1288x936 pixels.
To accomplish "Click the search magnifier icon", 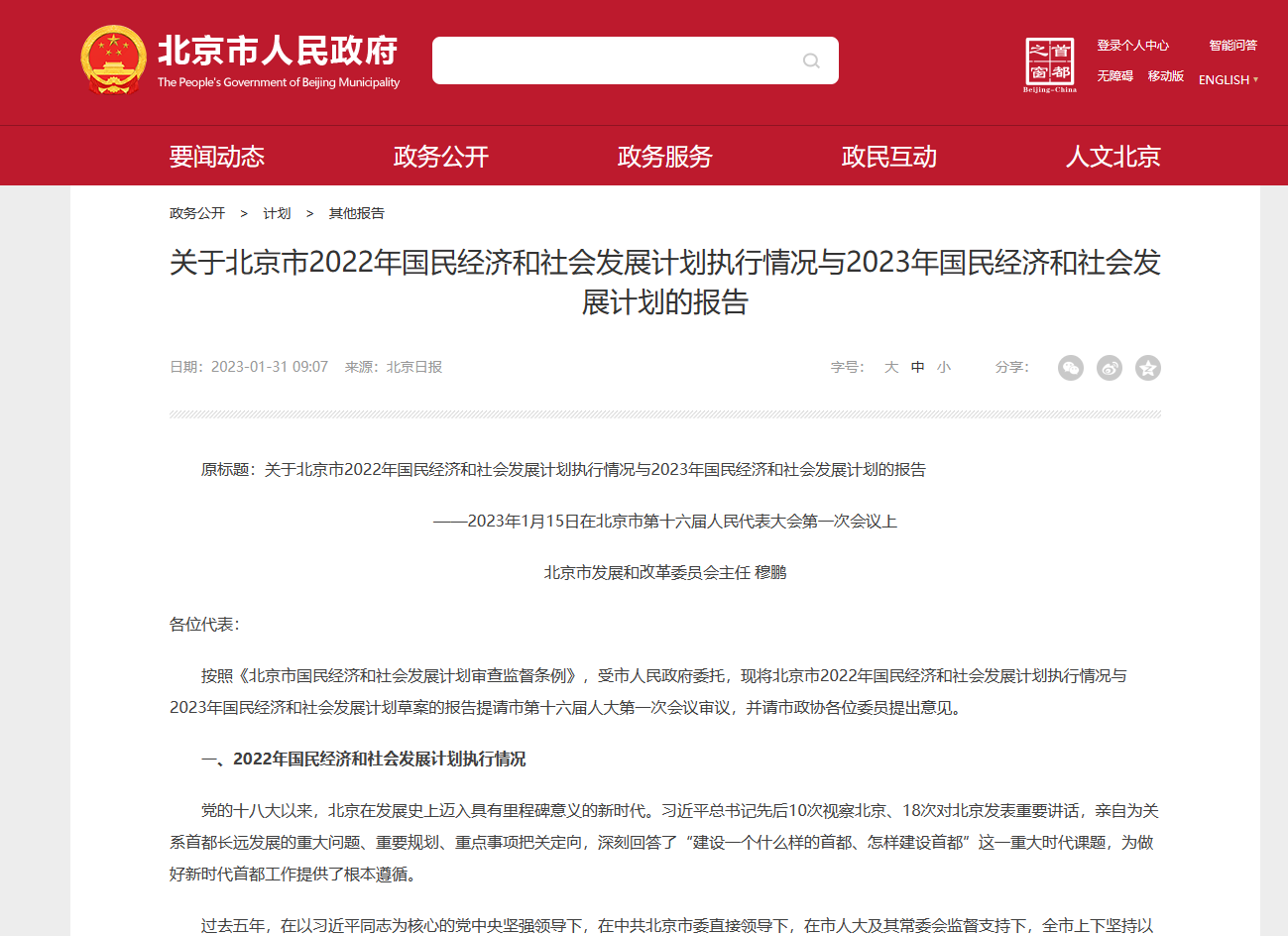I will coord(811,61).
